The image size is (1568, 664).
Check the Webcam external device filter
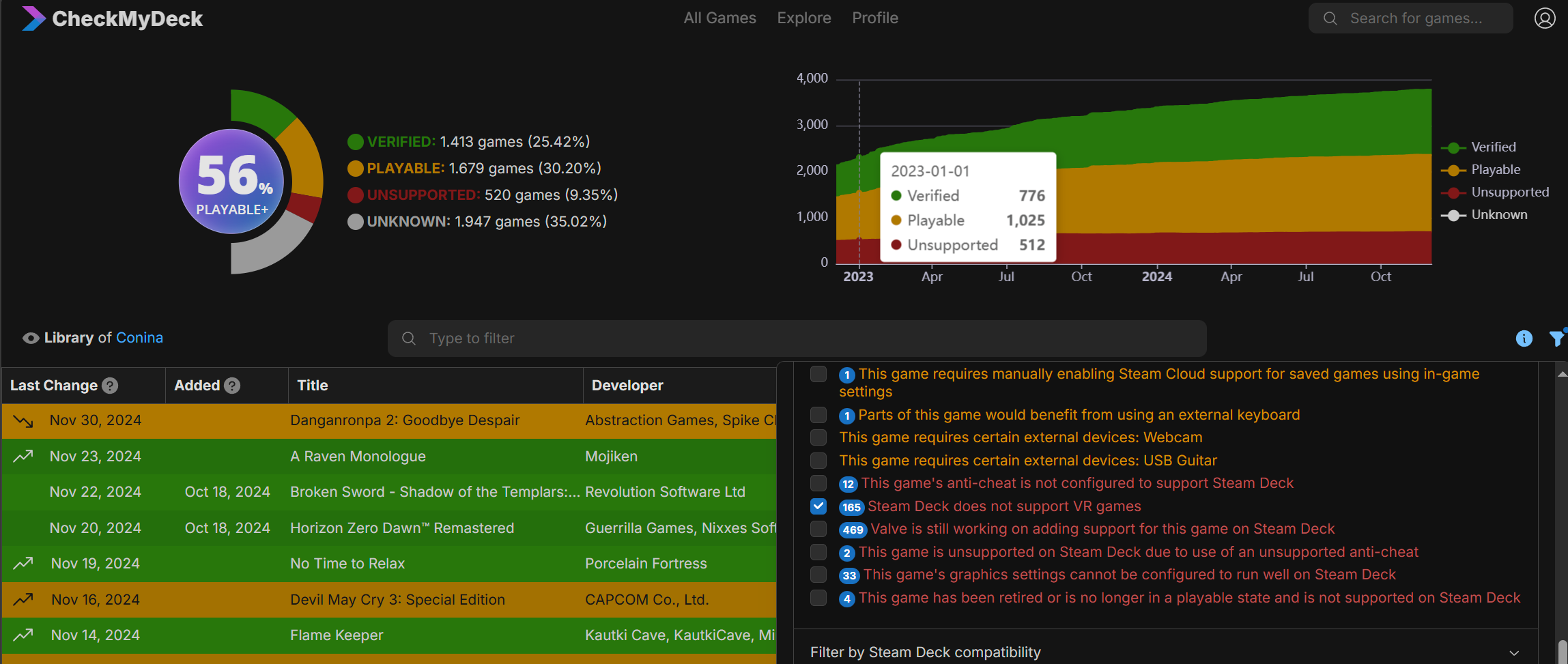pos(818,437)
